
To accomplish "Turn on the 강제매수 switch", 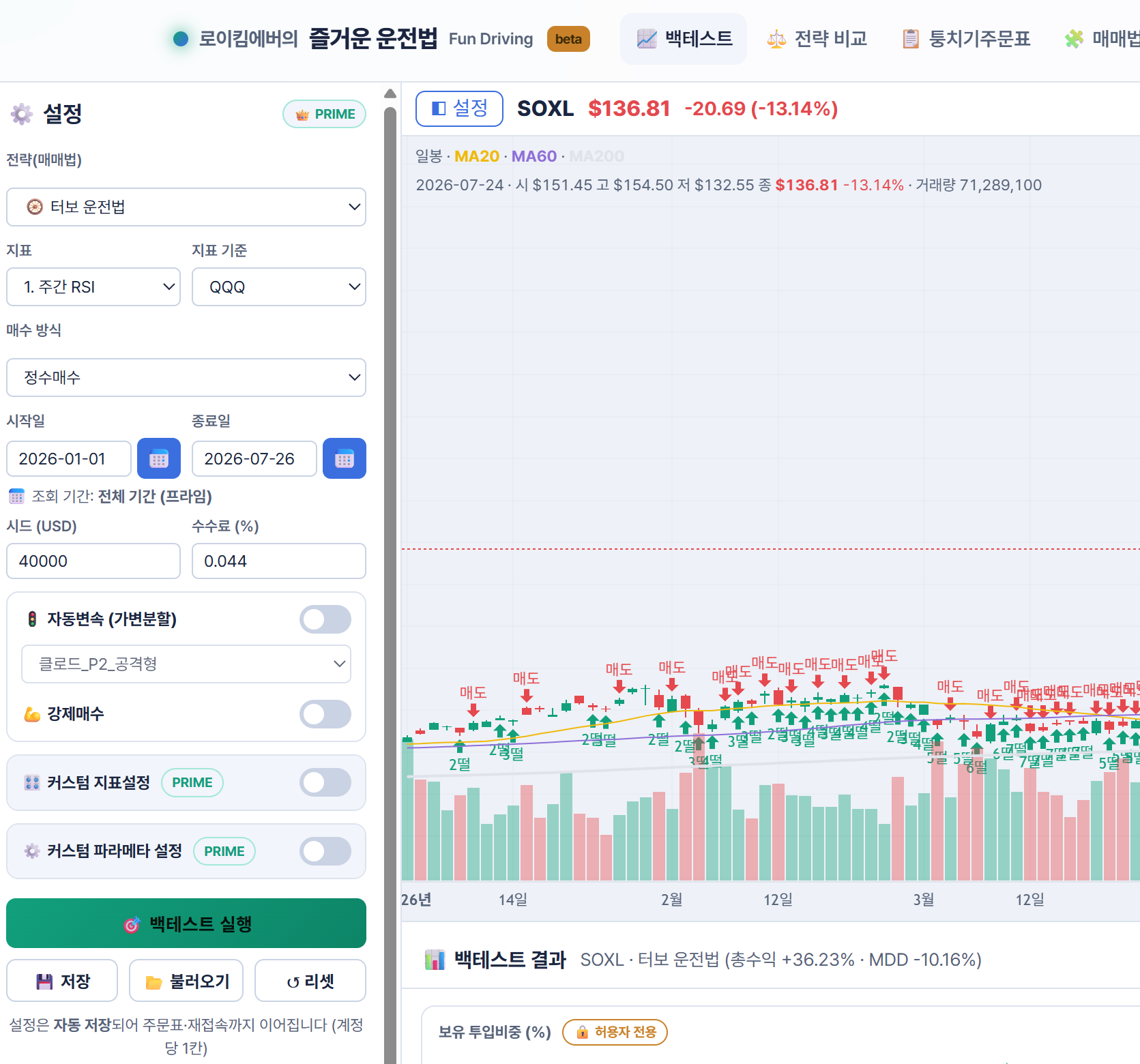I will 325,714.
